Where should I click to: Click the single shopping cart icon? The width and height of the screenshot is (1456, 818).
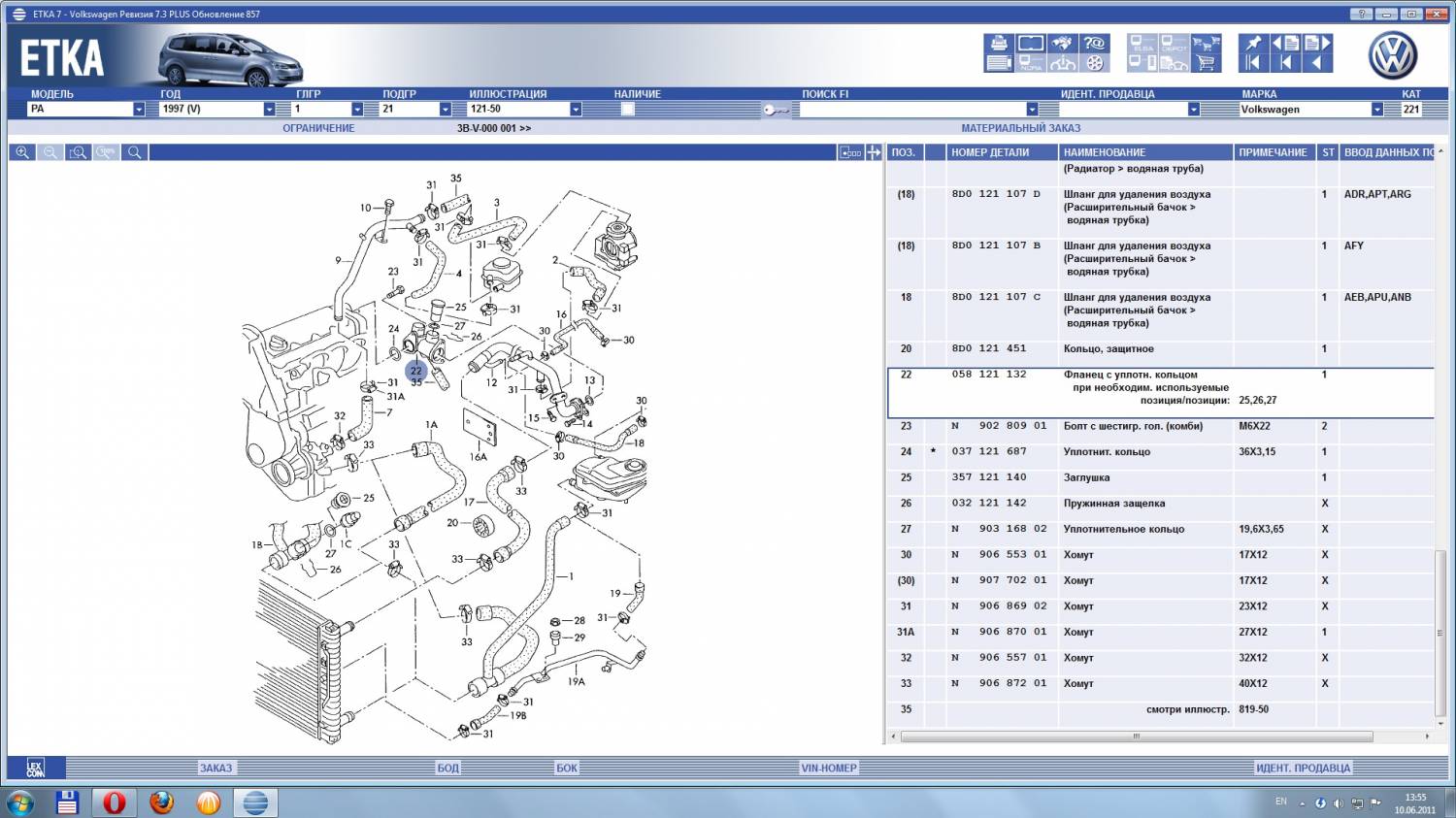1206,63
